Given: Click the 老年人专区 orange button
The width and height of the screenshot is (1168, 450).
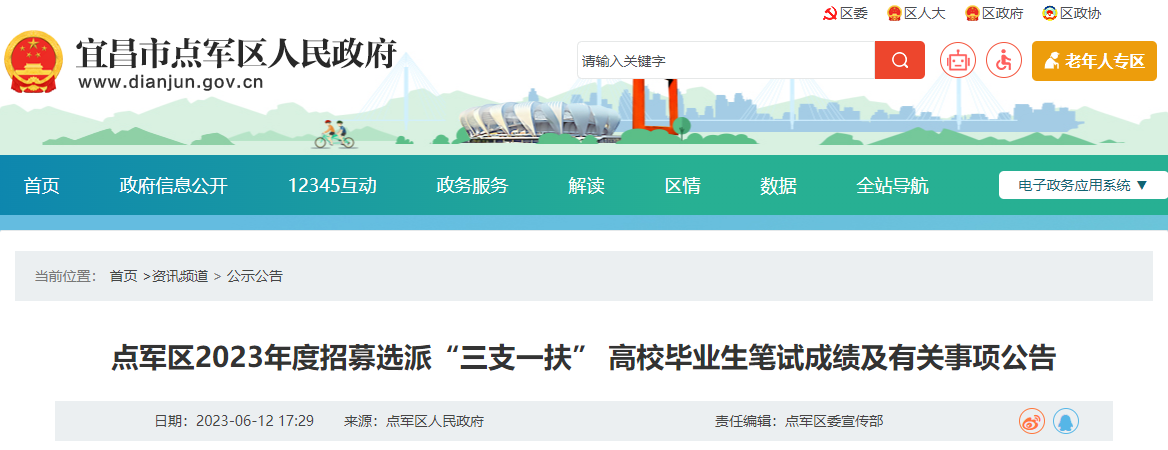Looking at the screenshot, I should coord(1093,61).
